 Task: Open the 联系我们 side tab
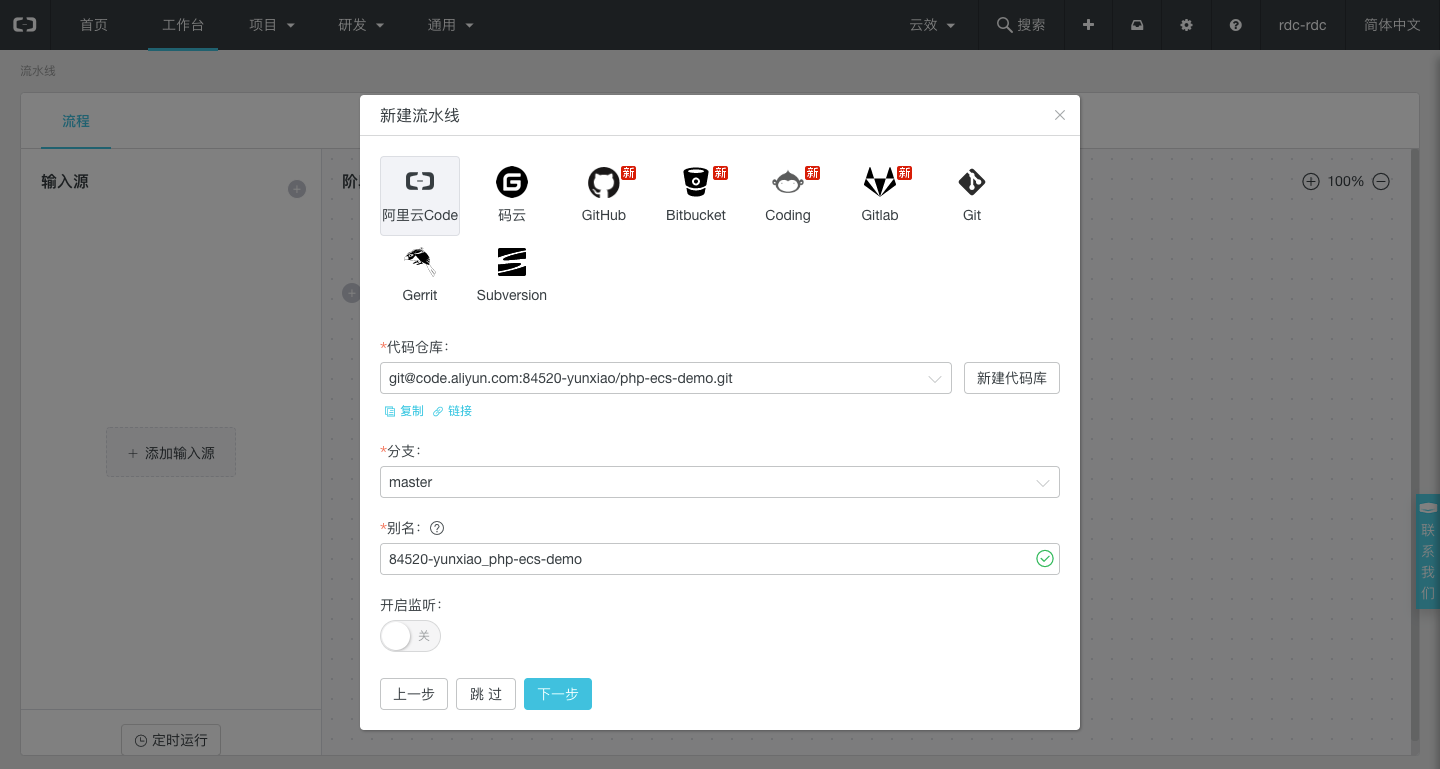click(x=1428, y=551)
